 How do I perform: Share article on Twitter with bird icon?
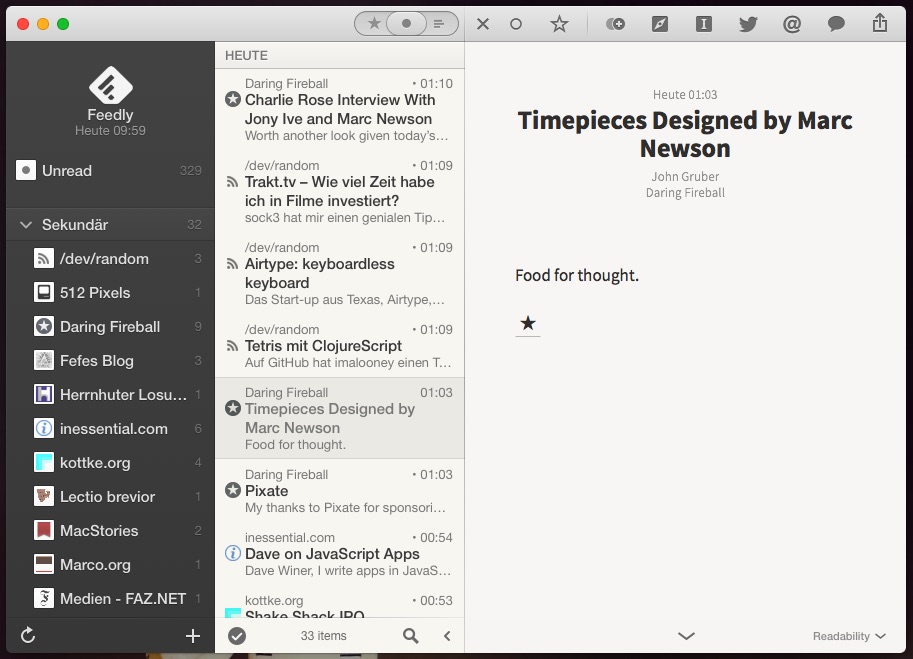tap(748, 24)
